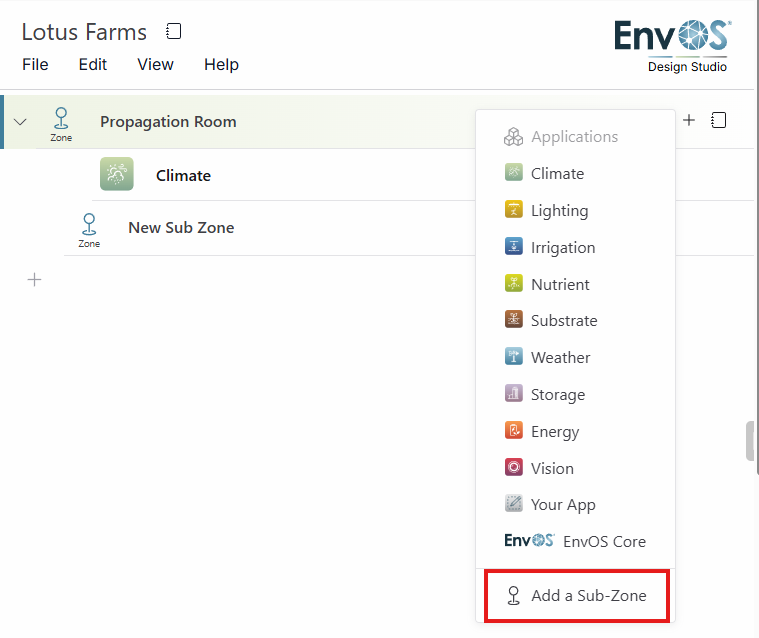Screen dimensions: 759x638
Task: Click plus button on Propagation Room row
Action: tap(689, 120)
